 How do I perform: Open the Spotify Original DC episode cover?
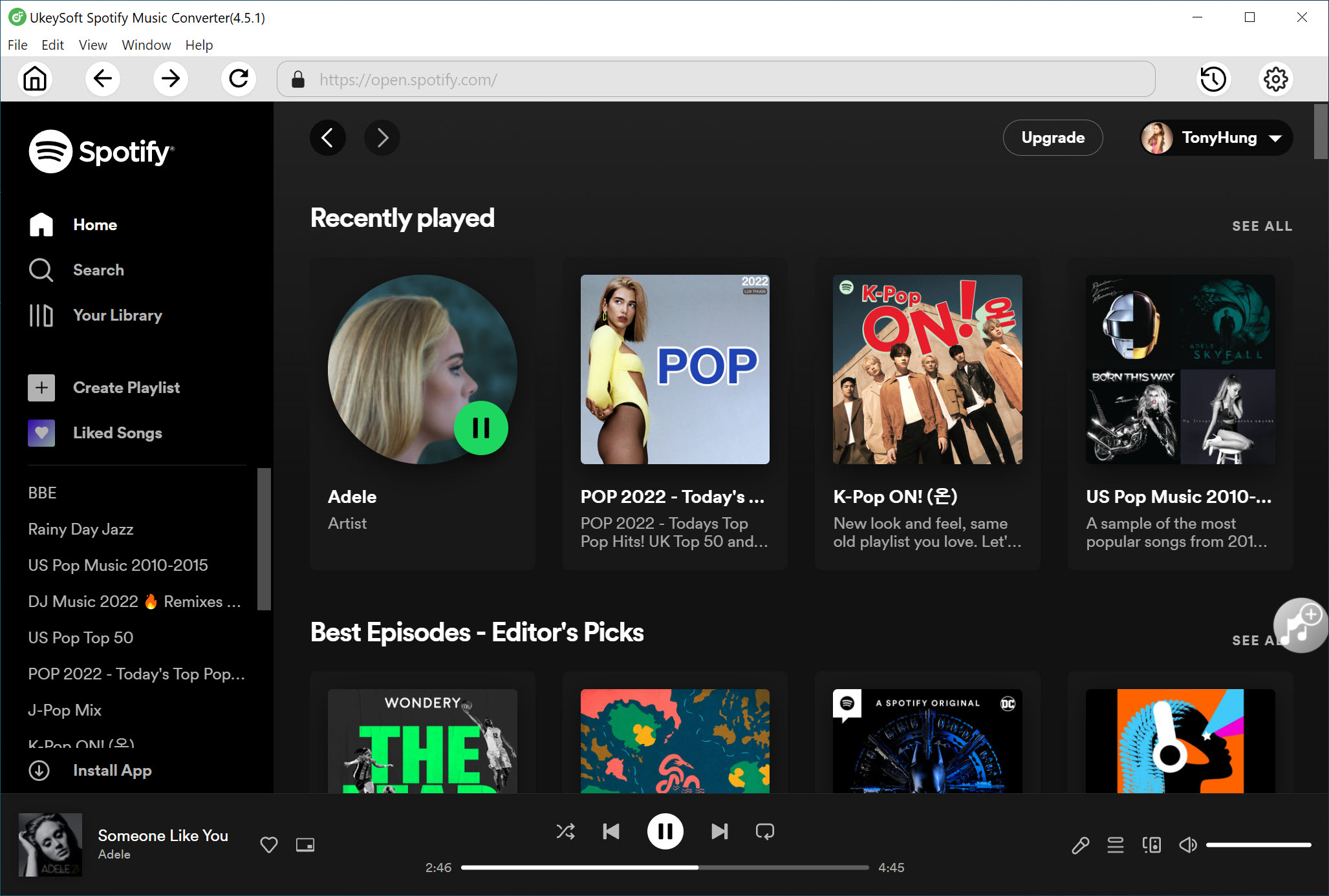point(927,741)
